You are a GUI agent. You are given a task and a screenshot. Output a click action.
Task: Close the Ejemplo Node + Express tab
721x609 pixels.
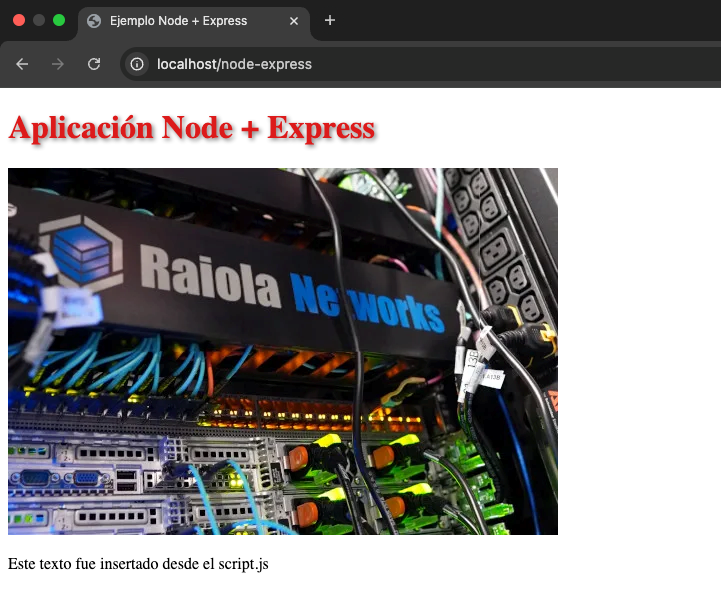coord(294,21)
